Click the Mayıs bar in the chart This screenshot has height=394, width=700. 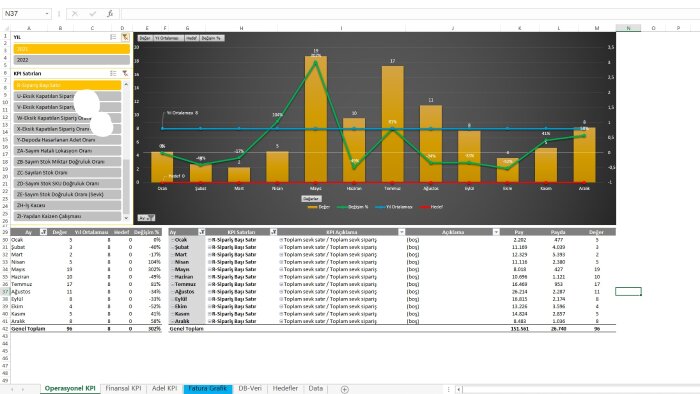click(x=316, y=119)
